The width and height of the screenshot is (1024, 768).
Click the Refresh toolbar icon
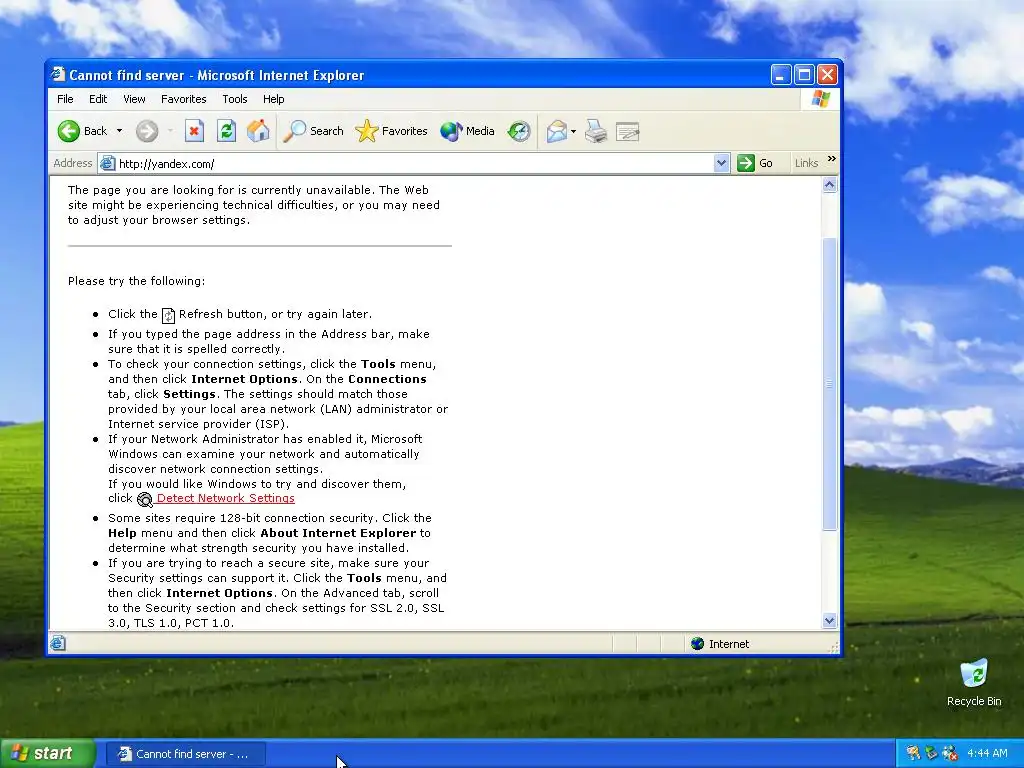[x=226, y=131]
